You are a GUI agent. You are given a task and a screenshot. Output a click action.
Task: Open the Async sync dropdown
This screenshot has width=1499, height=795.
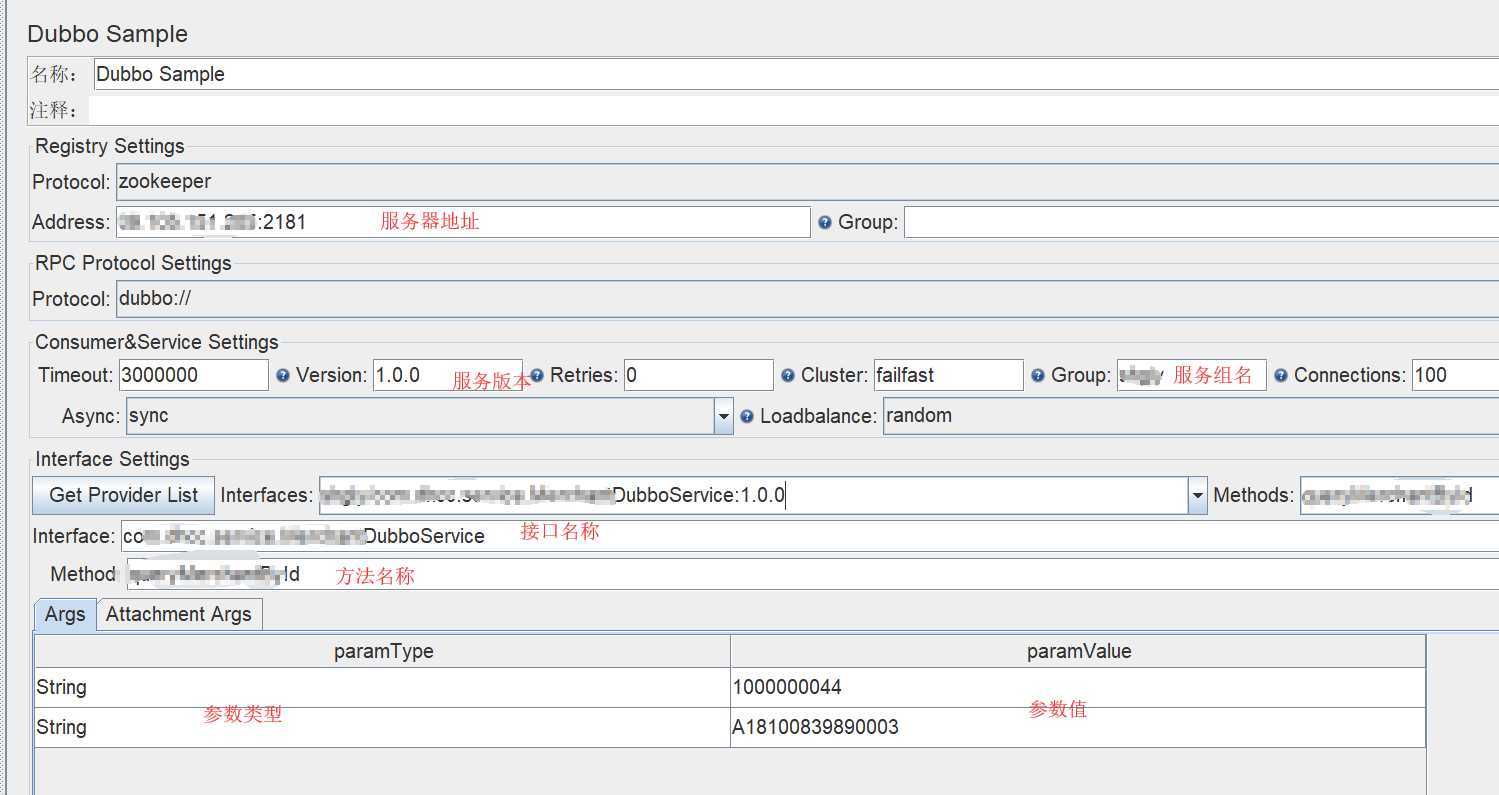pyautogui.click(x=724, y=417)
